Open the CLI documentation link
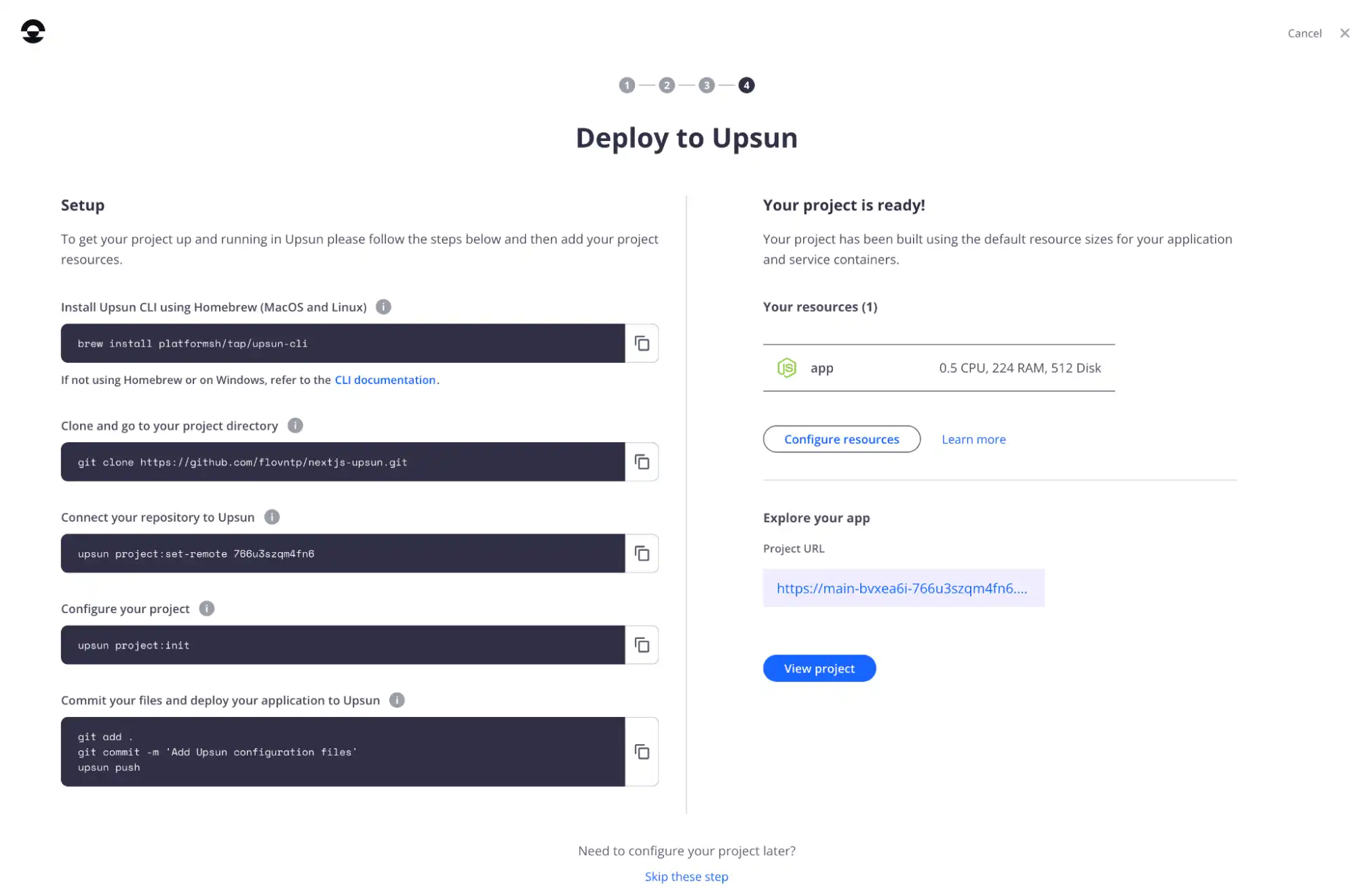Viewport: 1356px width, 896px height. 385,380
